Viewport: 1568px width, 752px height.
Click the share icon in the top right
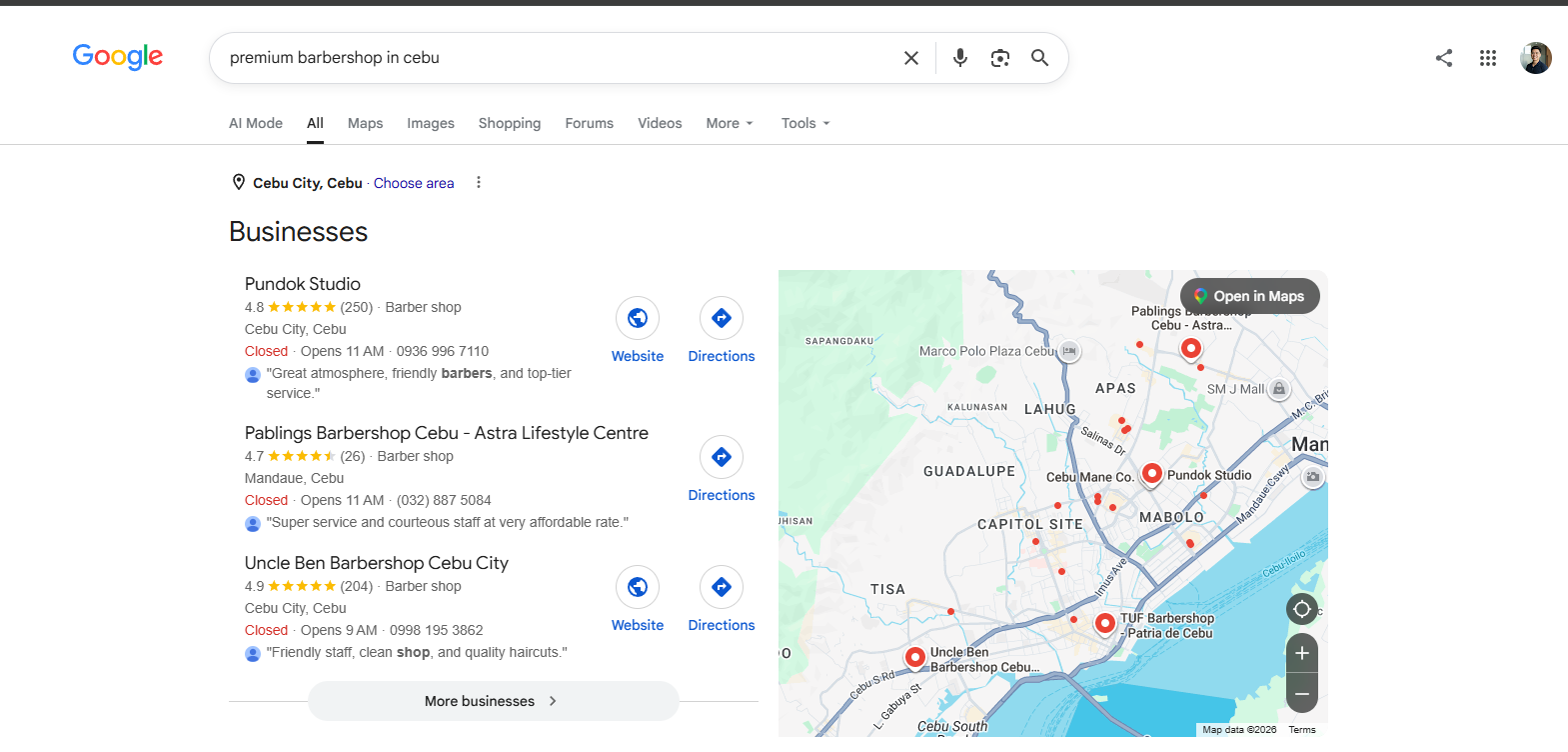pyautogui.click(x=1444, y=58)
